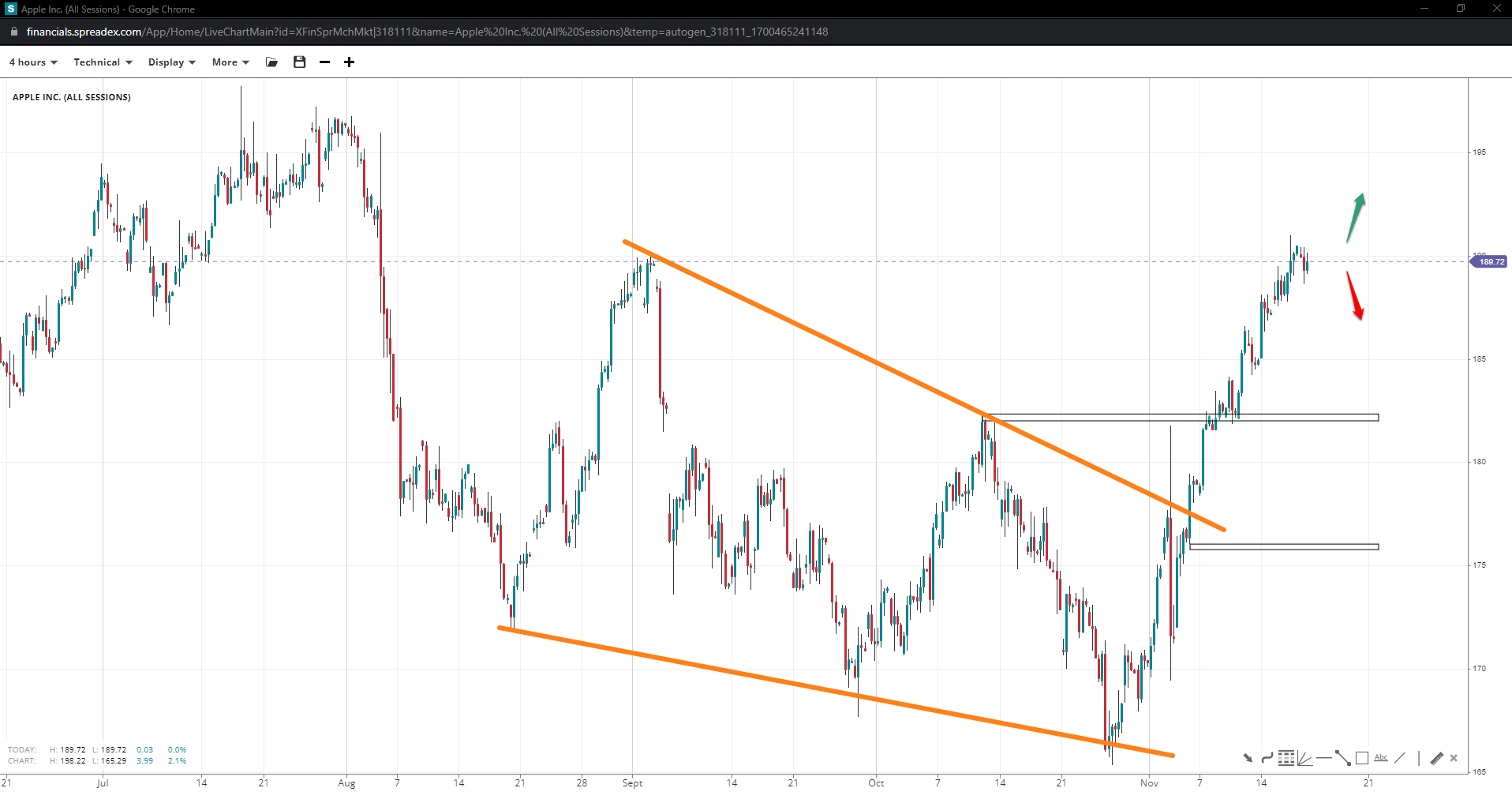
Task: Zoom out with the minus button
Action: tap(324, 62)
